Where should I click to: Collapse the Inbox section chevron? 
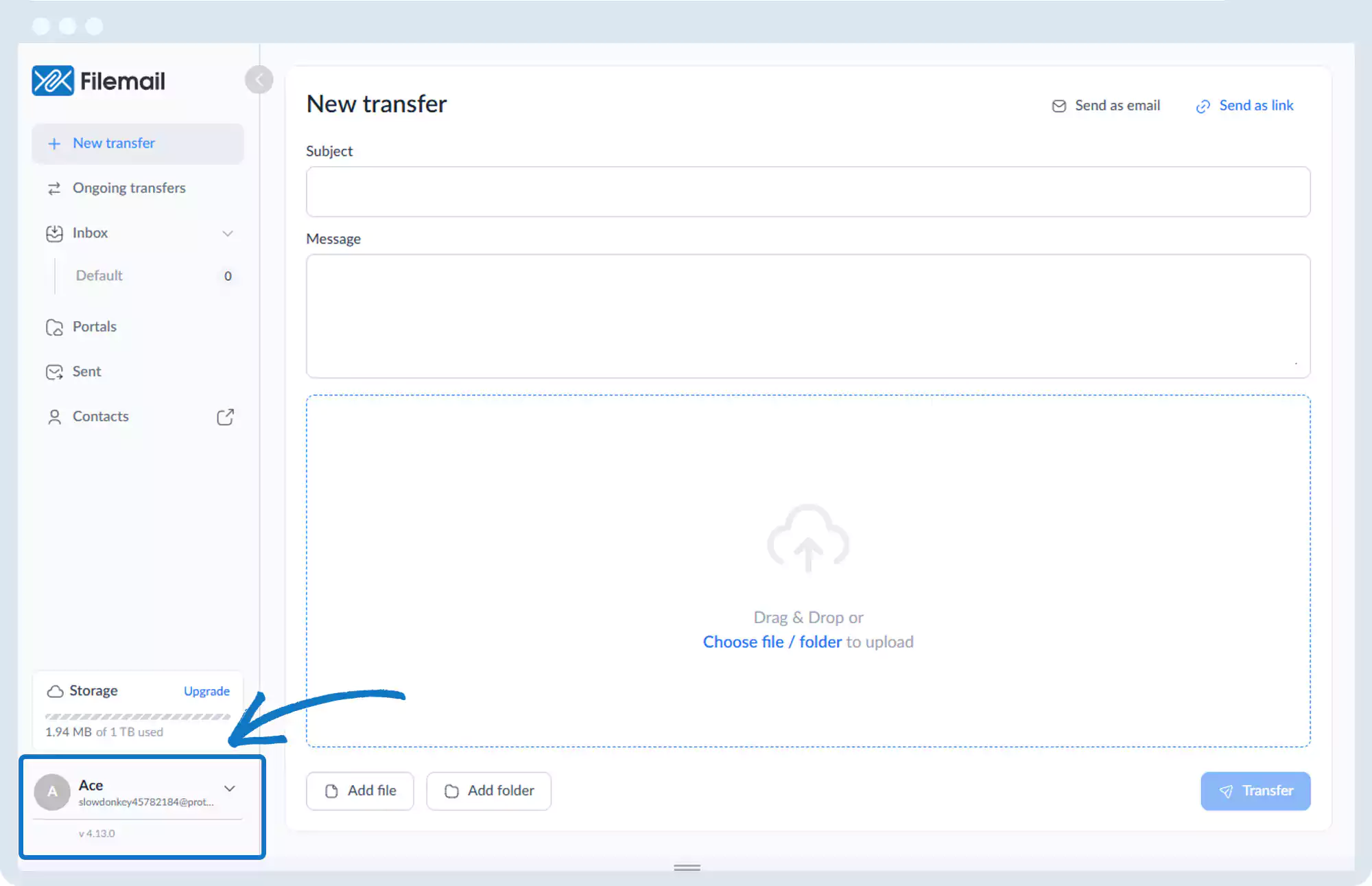click(x=228, y=233)
